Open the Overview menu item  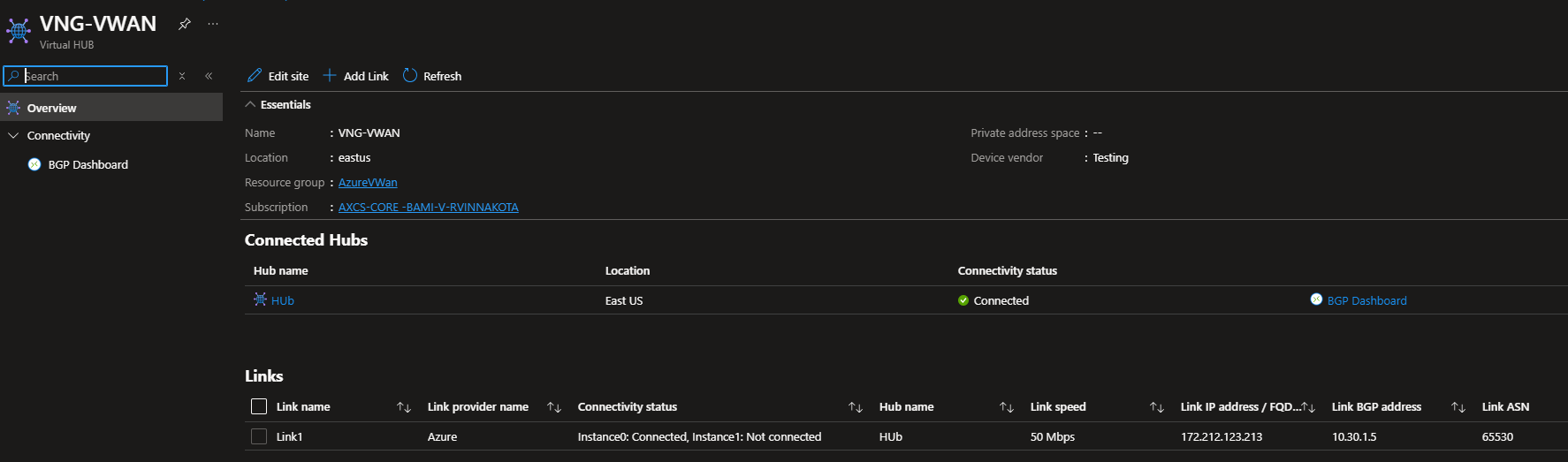tap(51, 108)
